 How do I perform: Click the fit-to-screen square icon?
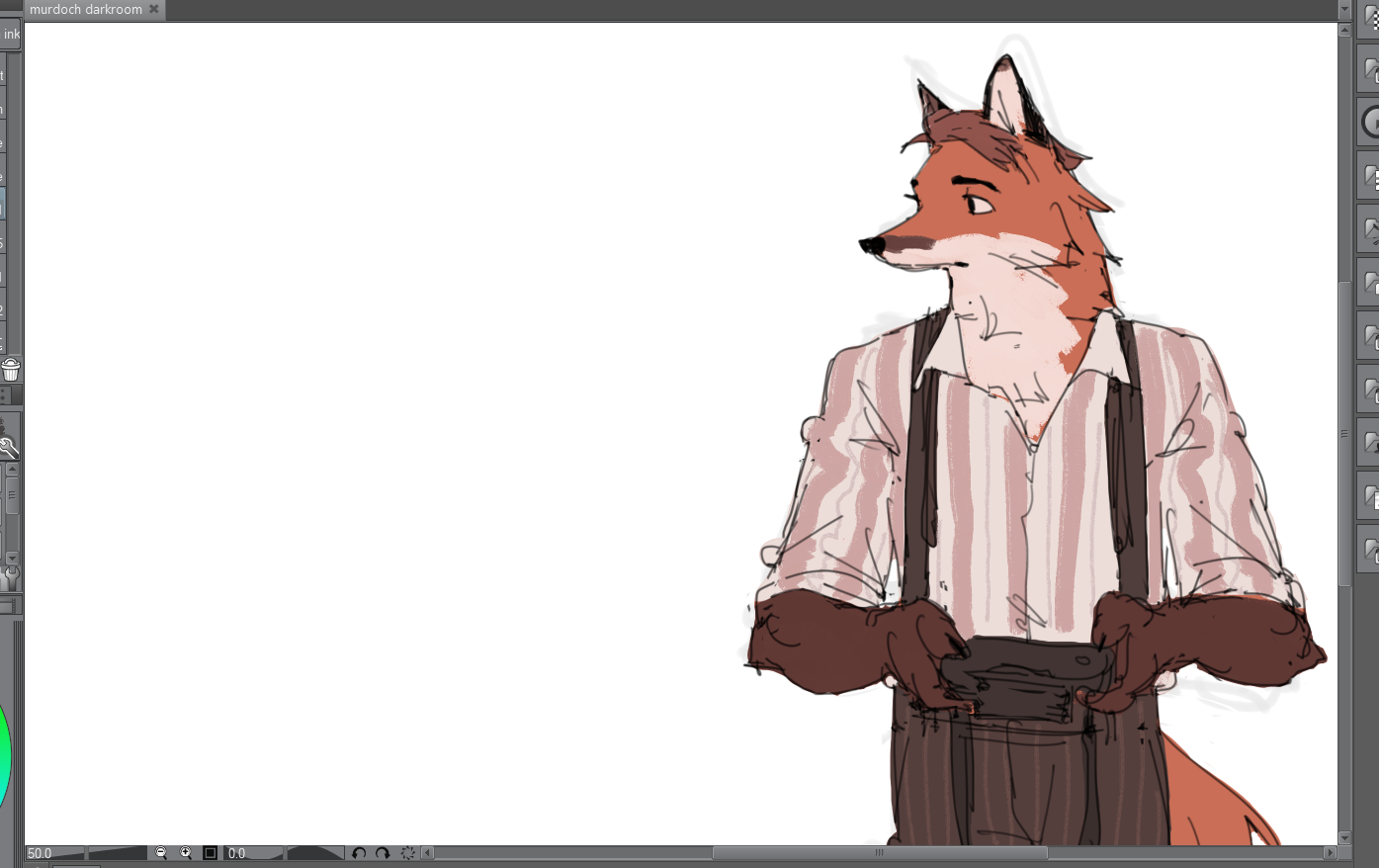point(210,853)
